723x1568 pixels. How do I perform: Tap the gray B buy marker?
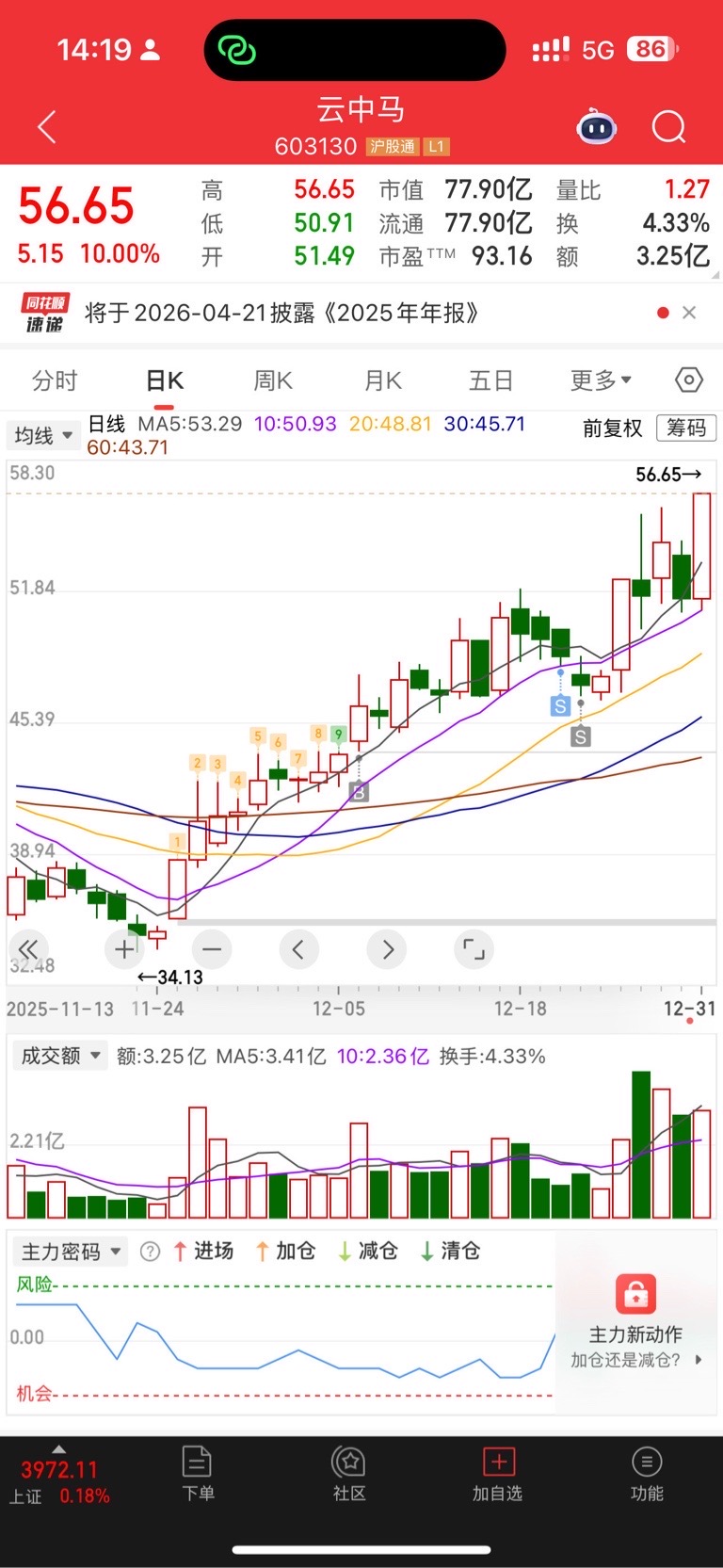pos(358,792)
